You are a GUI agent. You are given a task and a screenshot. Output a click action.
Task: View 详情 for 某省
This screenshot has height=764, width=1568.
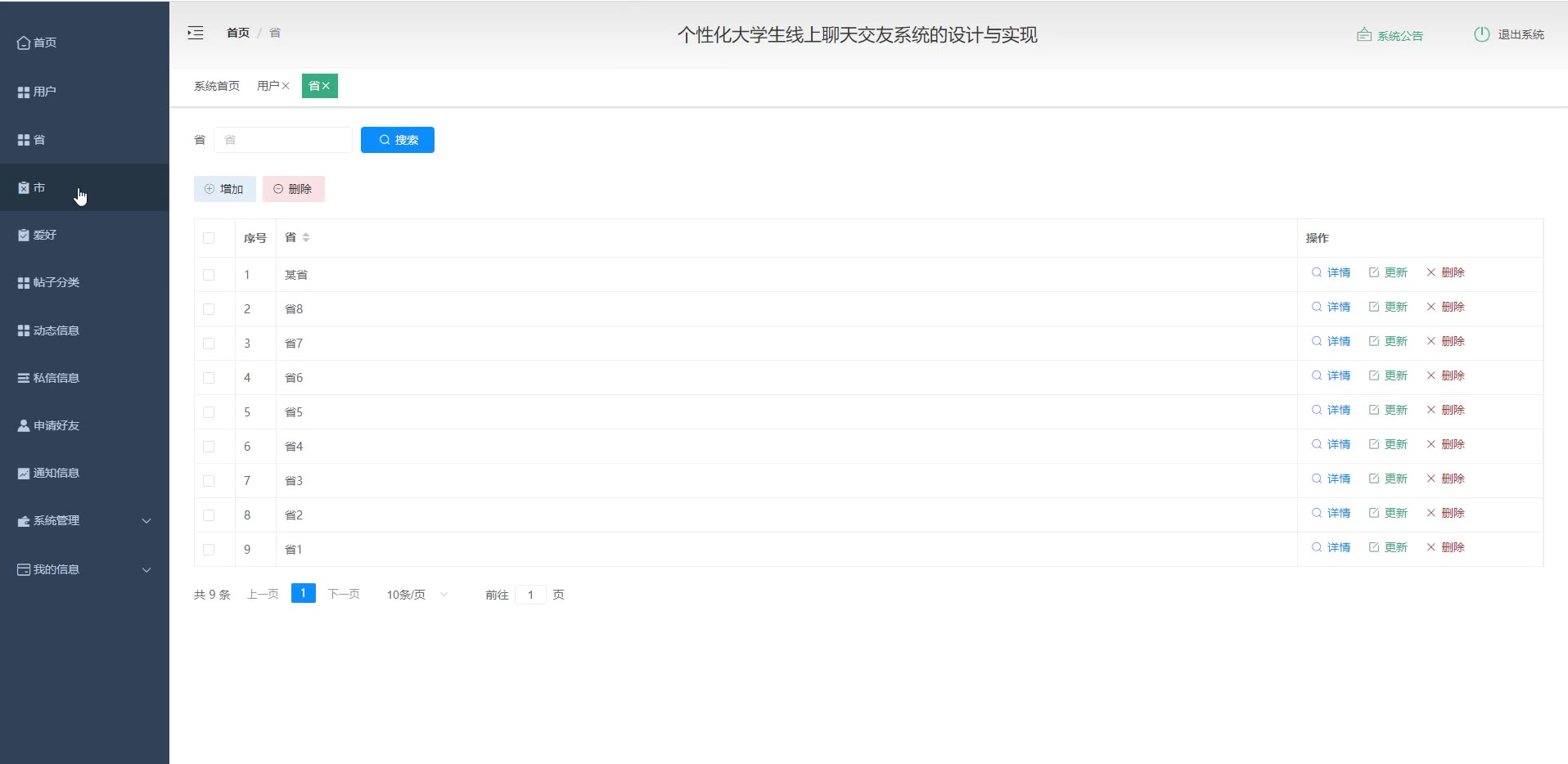pyautogui.click(x=1331, y=272)
